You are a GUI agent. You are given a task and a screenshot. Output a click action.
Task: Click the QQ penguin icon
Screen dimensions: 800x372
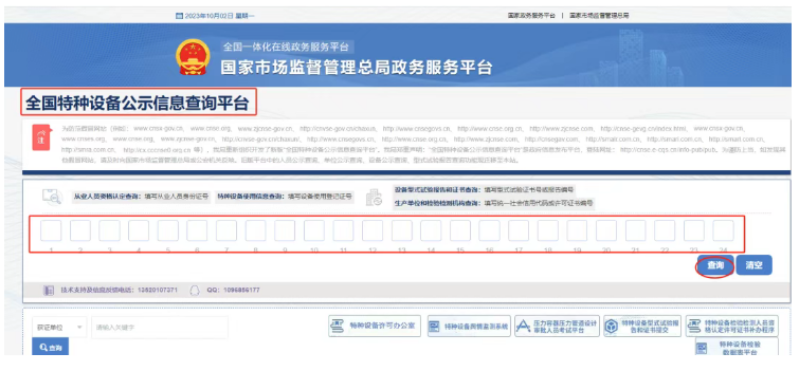click(194, 290)
